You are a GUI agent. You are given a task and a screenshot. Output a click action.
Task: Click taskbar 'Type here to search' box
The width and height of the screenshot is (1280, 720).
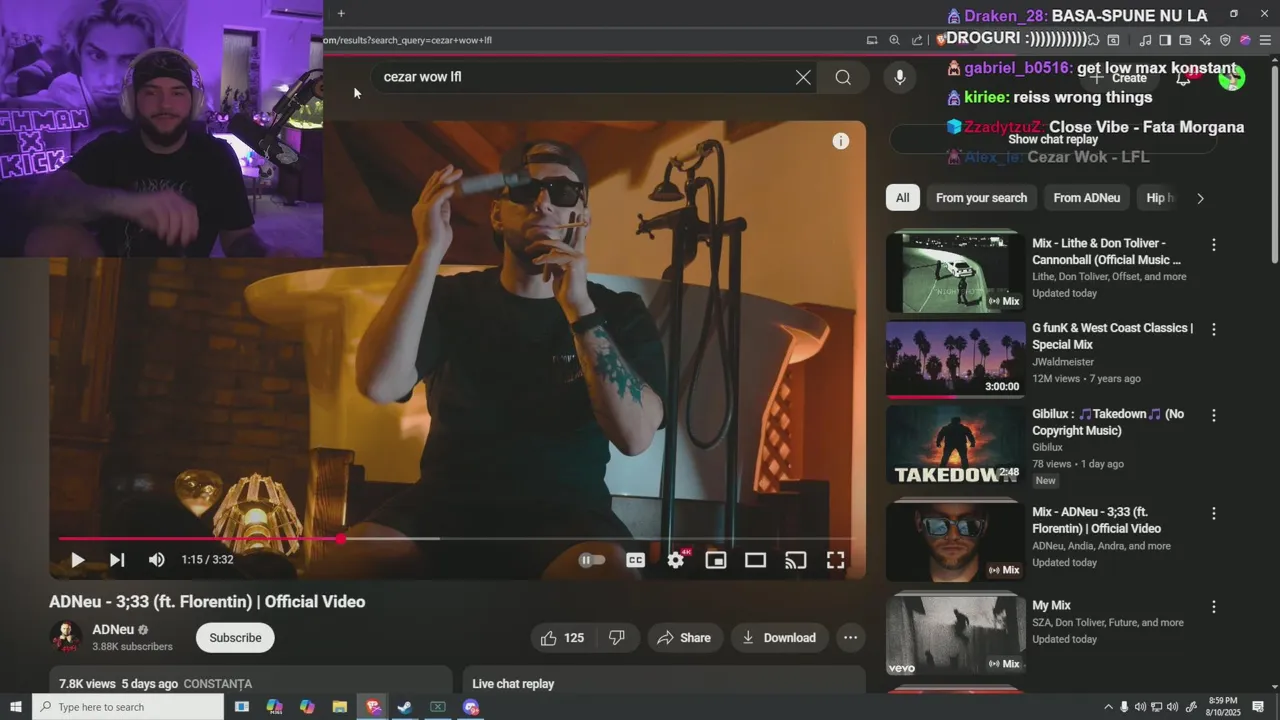[128, 707]
